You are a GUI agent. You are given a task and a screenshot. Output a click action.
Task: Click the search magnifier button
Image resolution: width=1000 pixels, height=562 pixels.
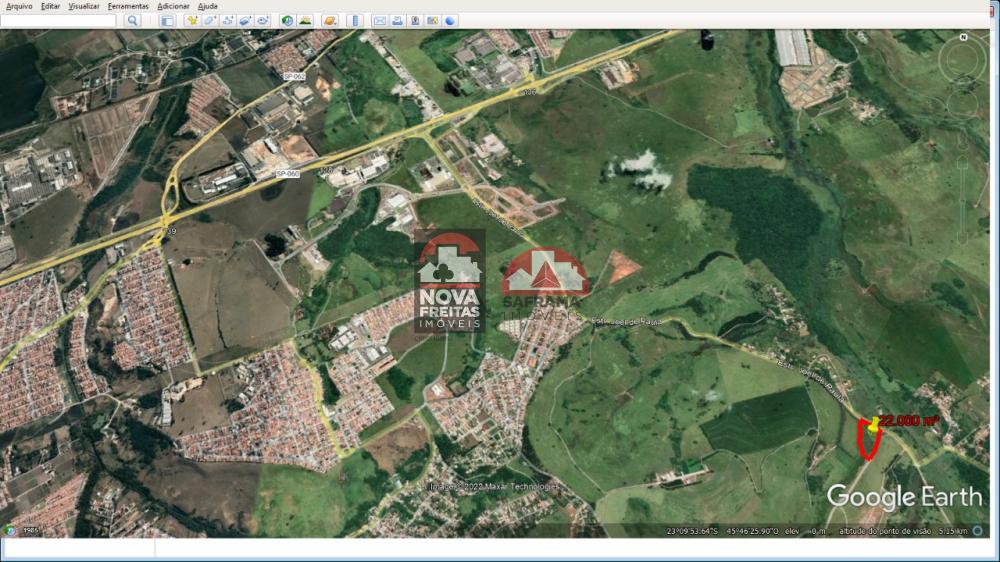click(132, 20)
